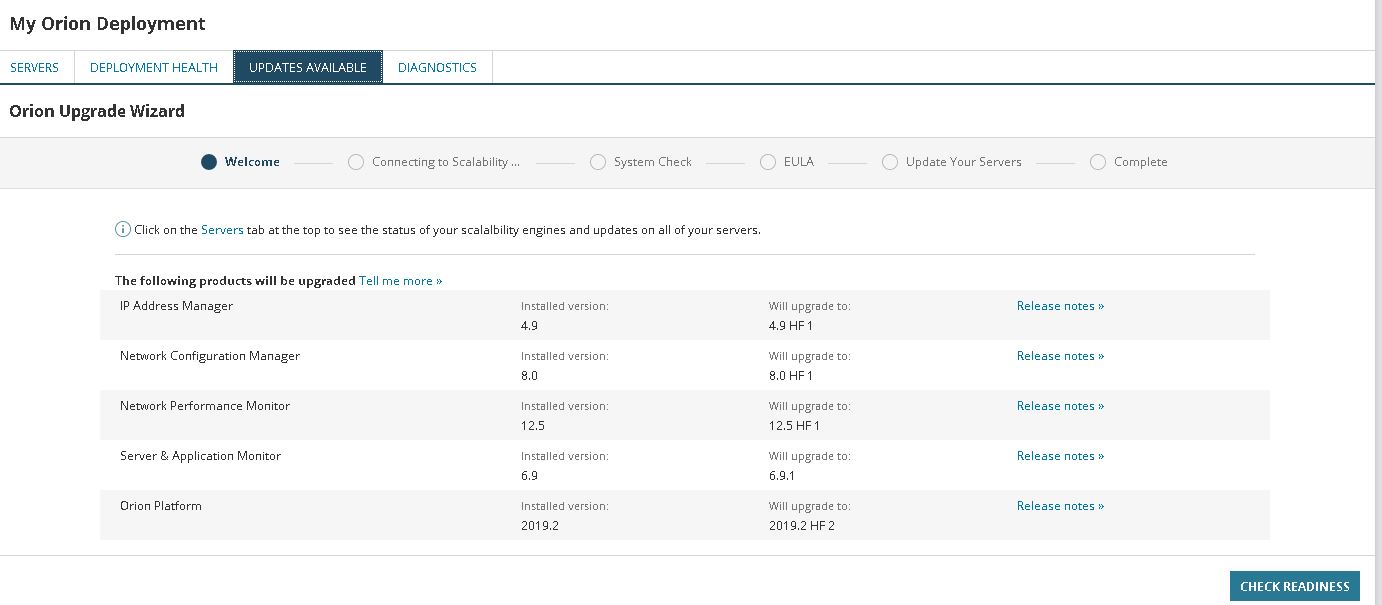Click the Update Your Servers step label
The image size is (1382, 605).
964,162
